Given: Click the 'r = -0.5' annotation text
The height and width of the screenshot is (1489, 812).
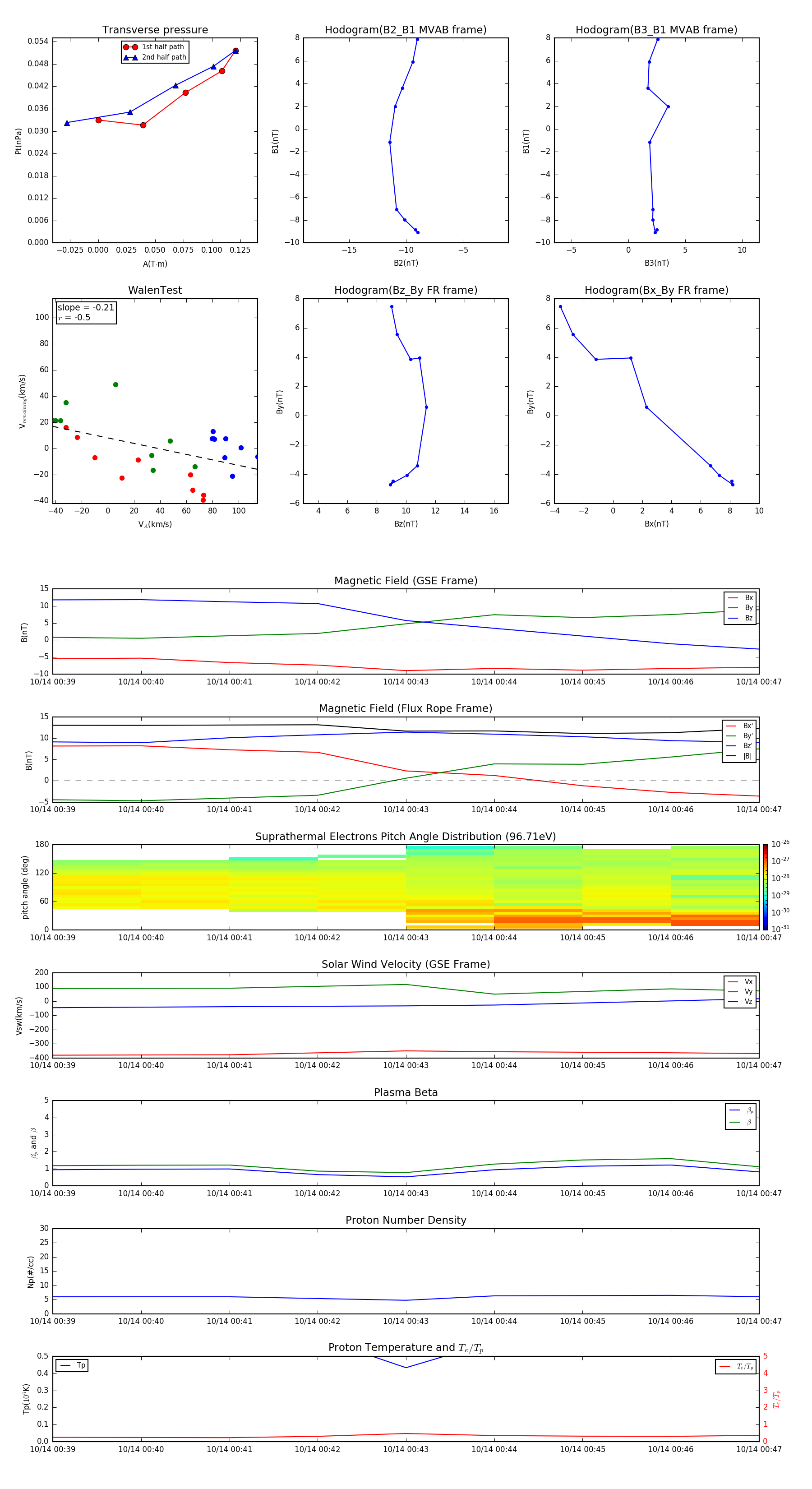Looking at the screenshot, I should (74, 317).
